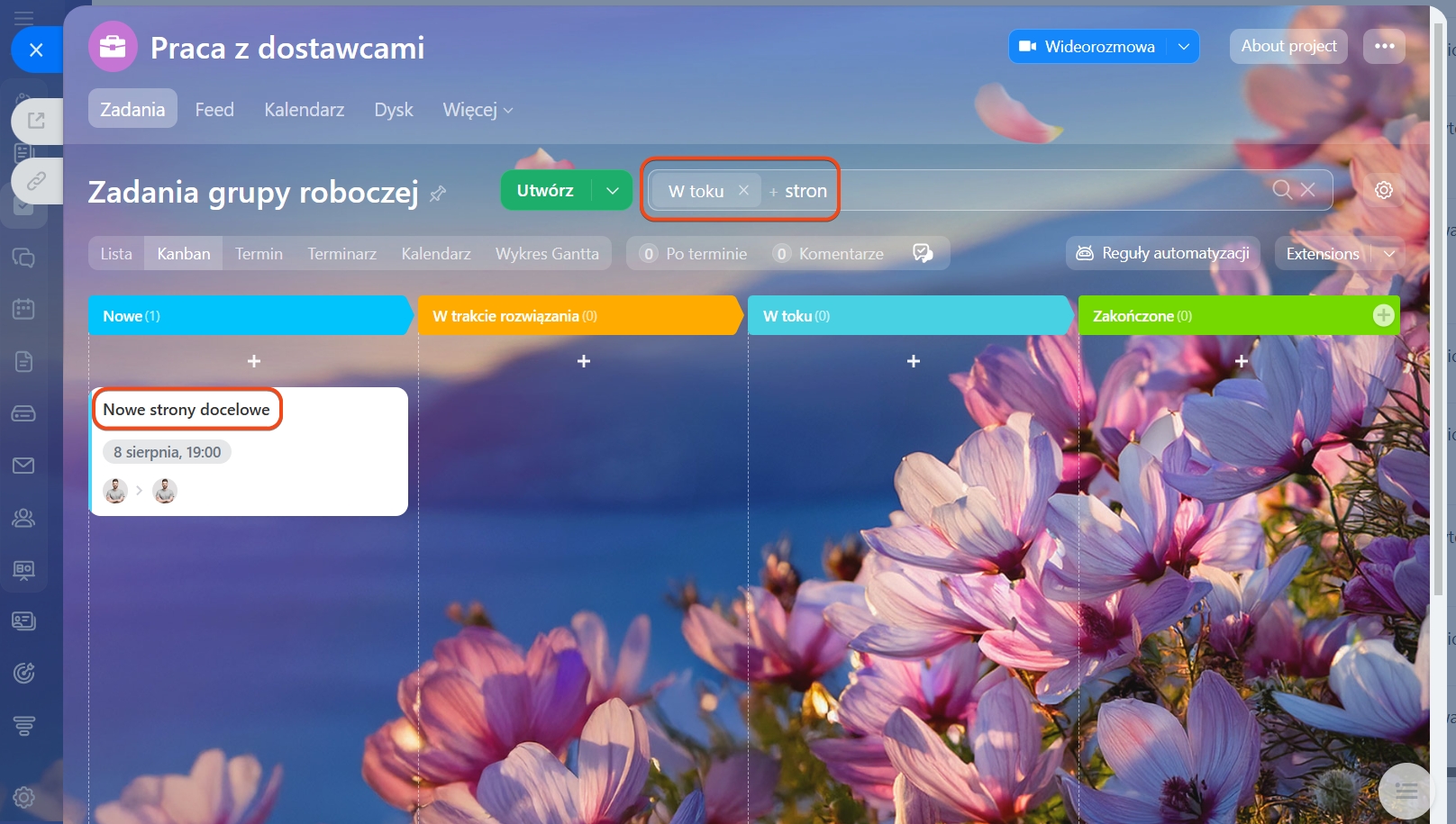Click the magnifier search icon

click(x=1281, y=189)
